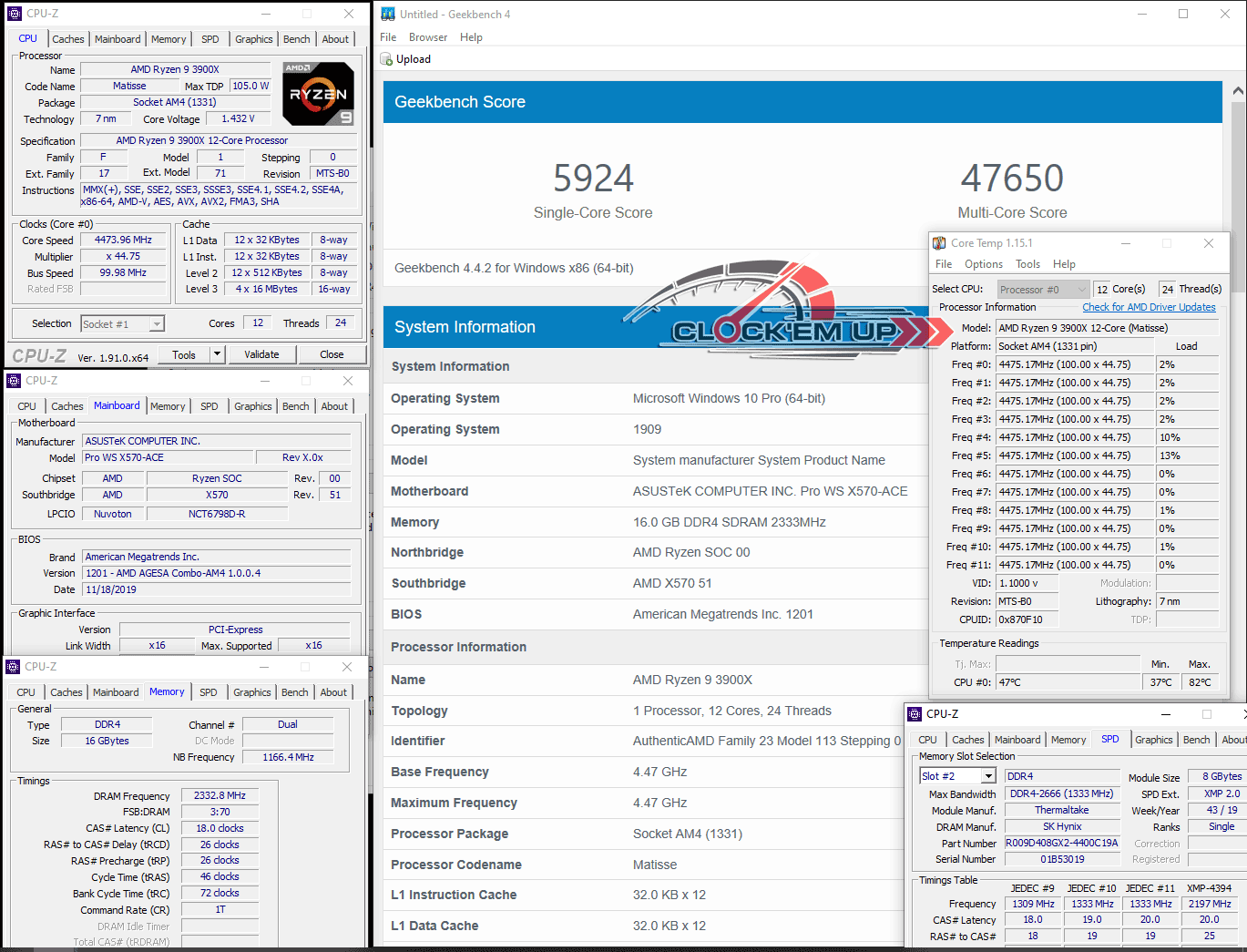
Task: Click the CPU-Z icon in the SPD window title
Action: click(914, 714)
